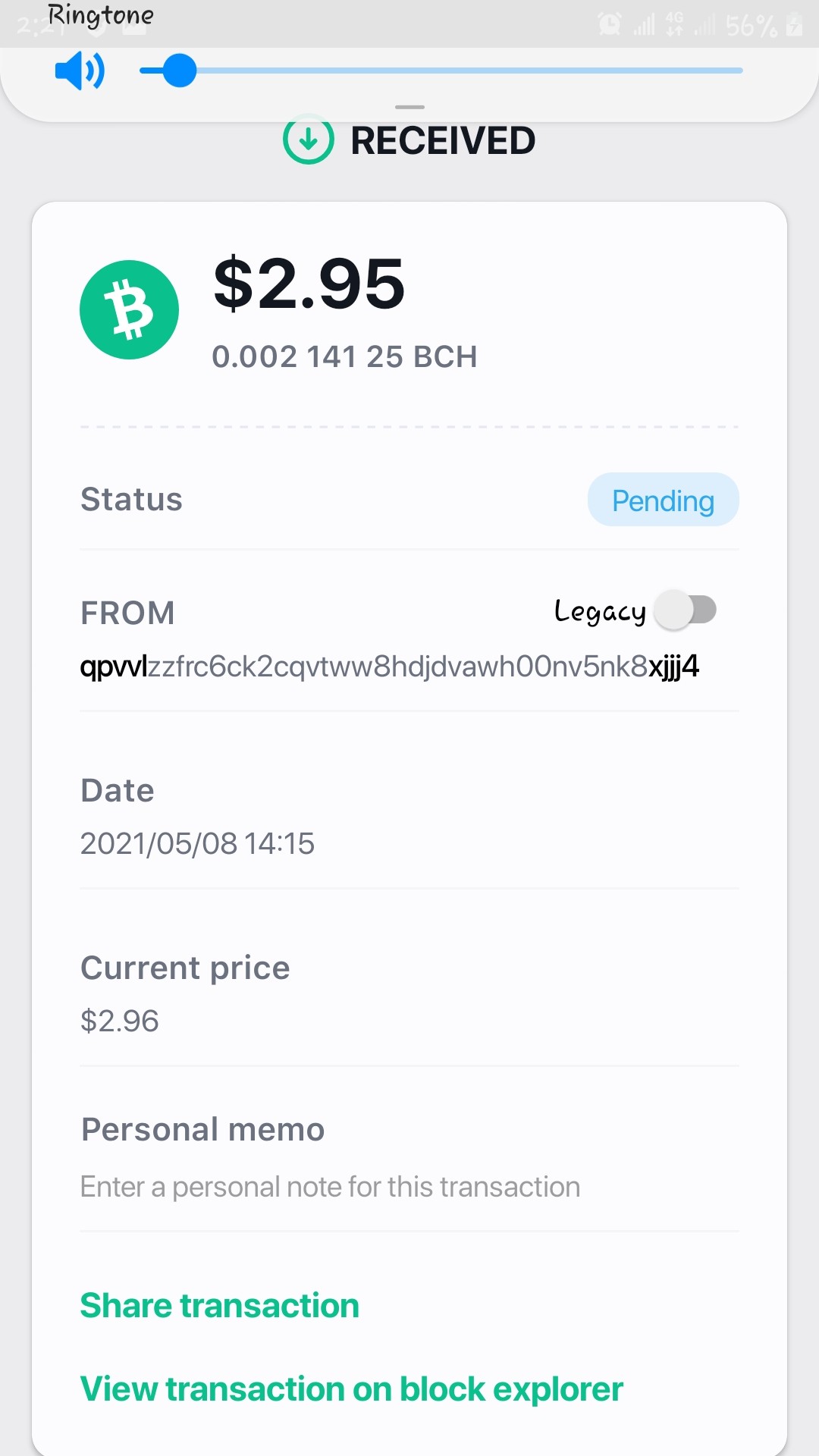
Task: Tap the ringtone speaker volume icon
Action: [80, 71]
